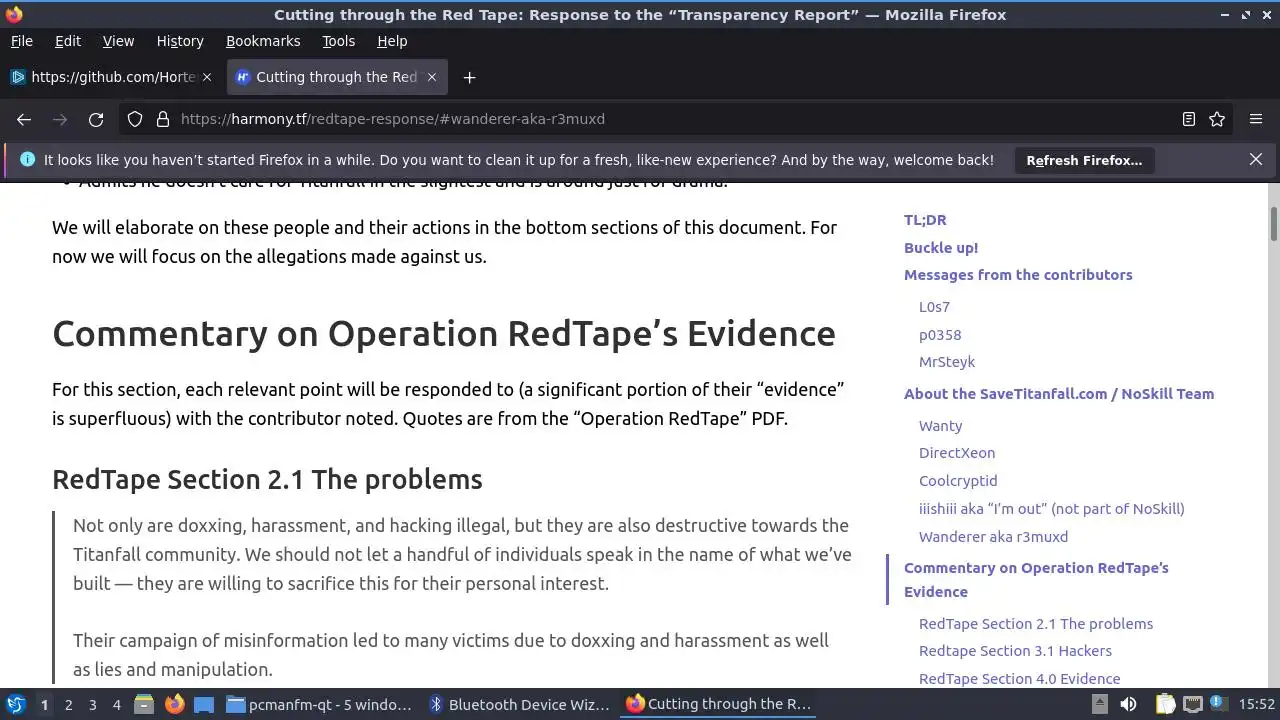The width and height of the screenshot is (1280, 720).
Task: Jump to TL;DR in table of contents
Action: pos(925,220)
